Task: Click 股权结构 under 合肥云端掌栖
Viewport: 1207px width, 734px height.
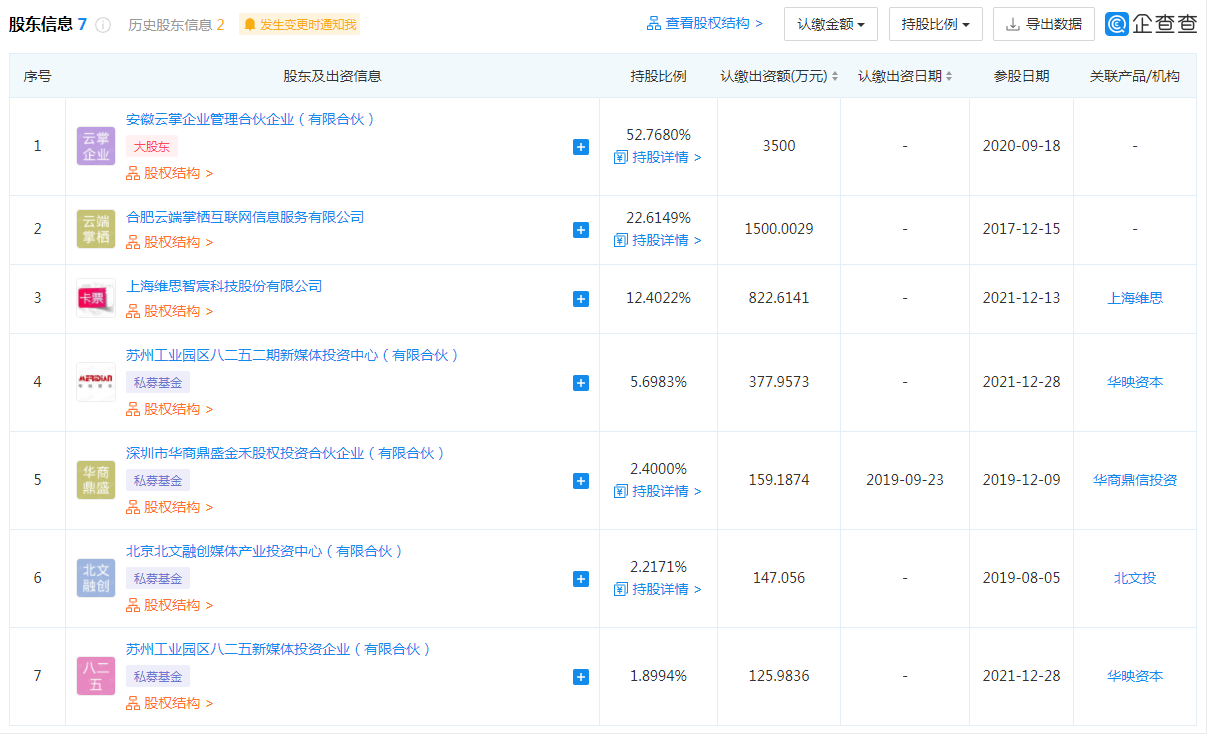Action: (170, 242)
